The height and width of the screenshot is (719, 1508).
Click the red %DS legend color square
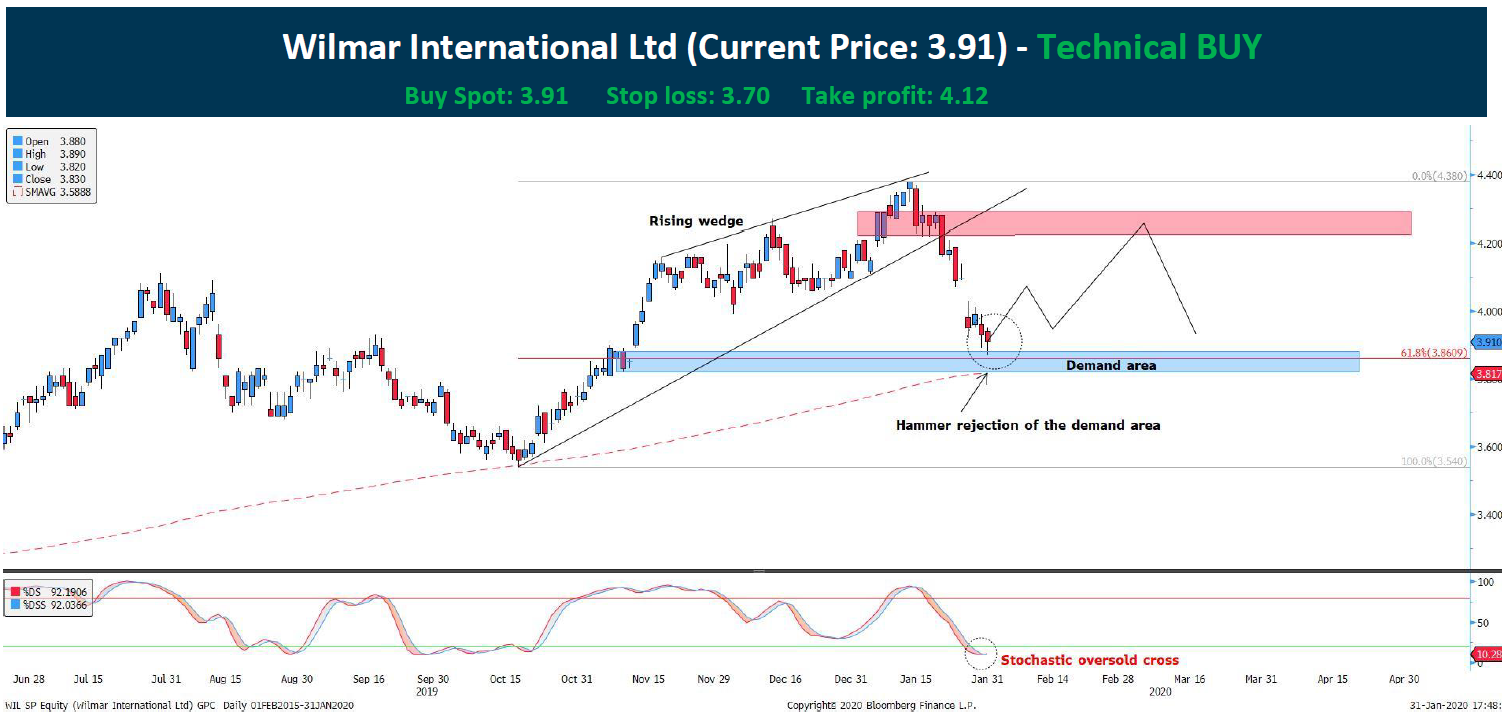click(15, 592)
